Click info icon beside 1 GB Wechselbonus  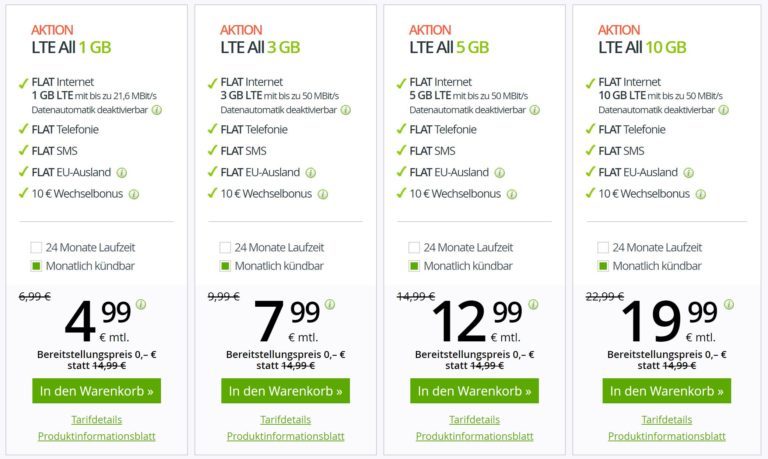(133, 194)
